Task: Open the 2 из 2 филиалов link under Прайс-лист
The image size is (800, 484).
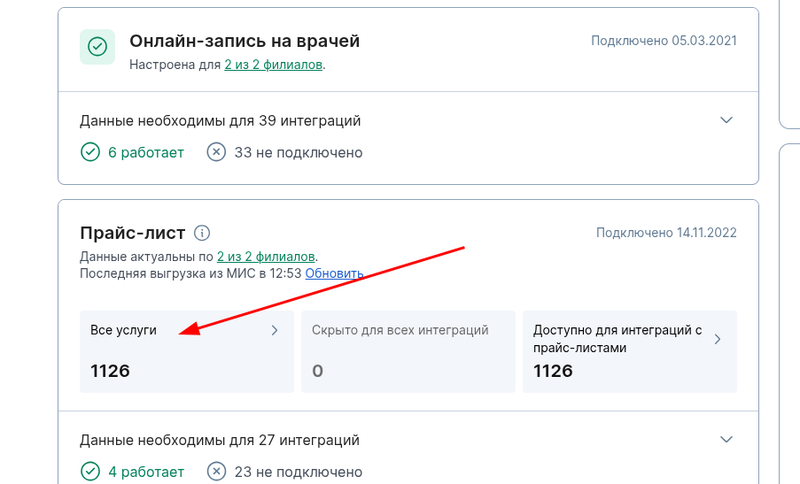Action: click(266, 257)
